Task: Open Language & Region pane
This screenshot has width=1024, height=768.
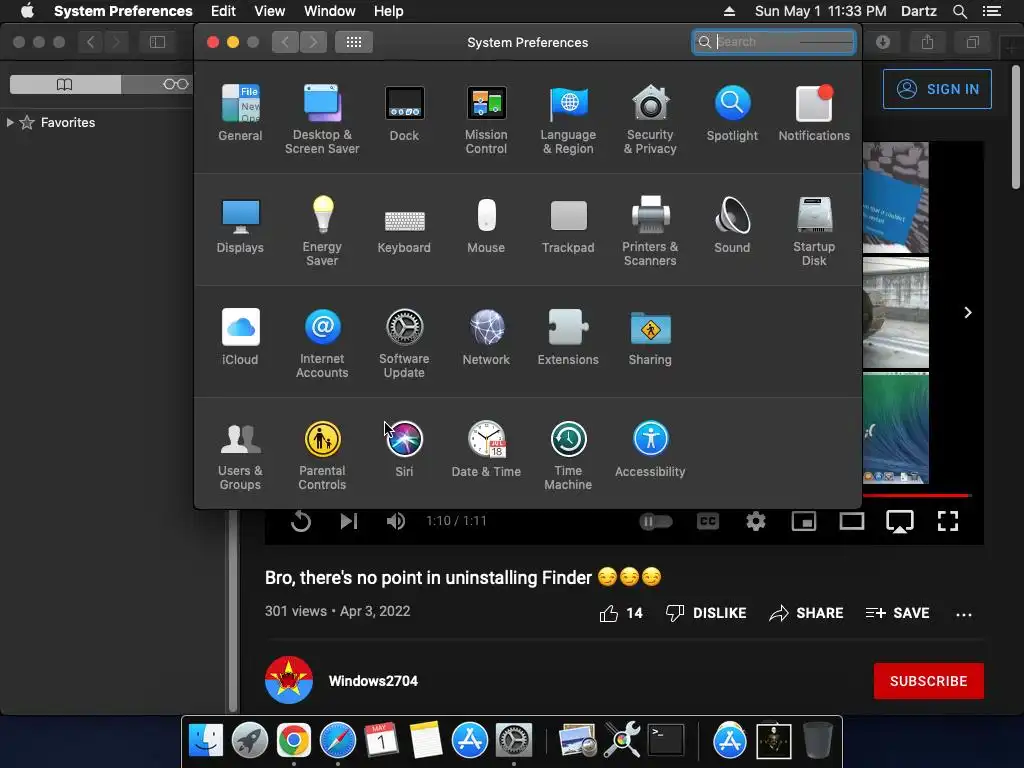Action: point(568,120)
